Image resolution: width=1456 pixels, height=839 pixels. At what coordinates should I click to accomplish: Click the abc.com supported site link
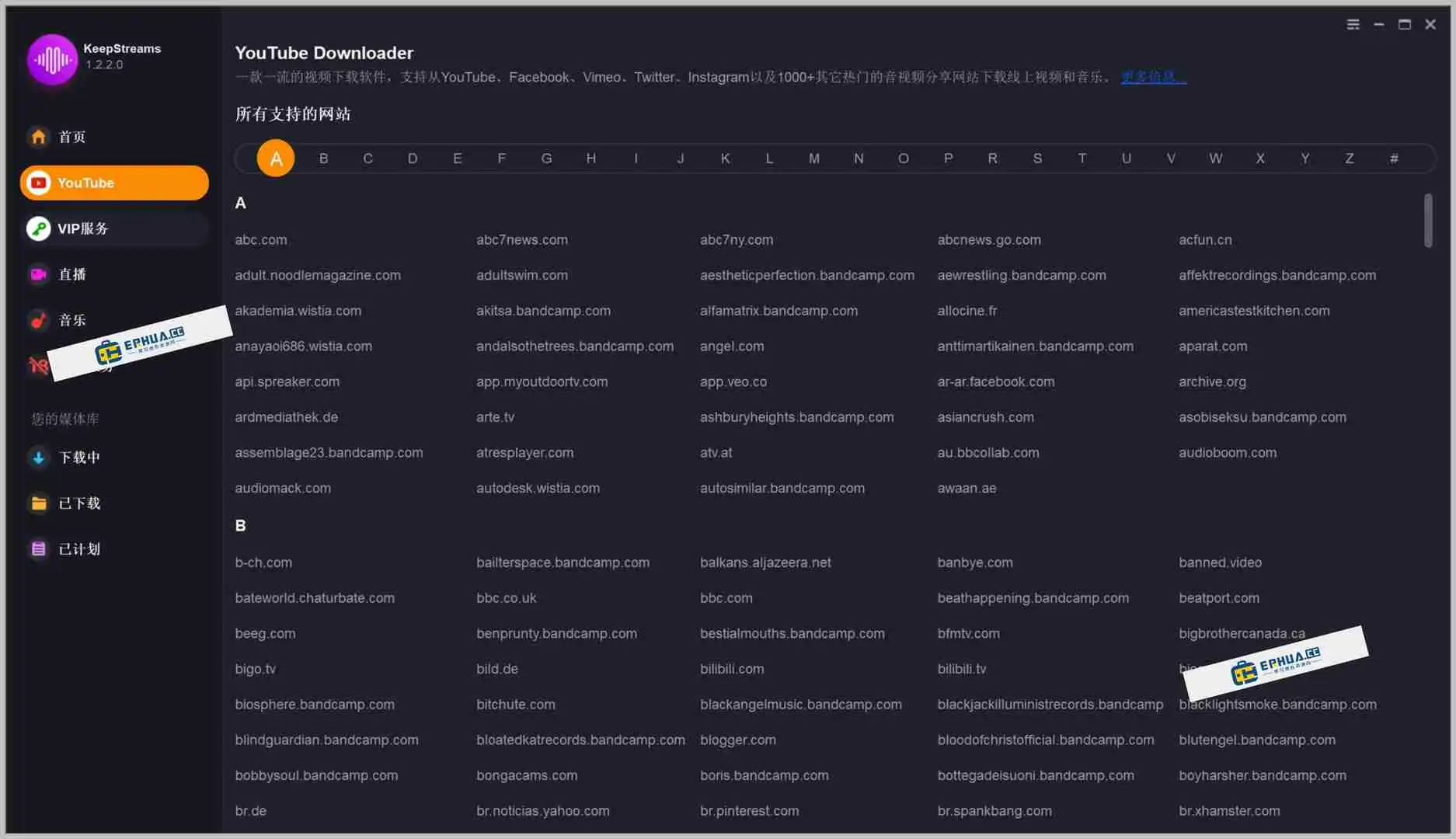261,239
